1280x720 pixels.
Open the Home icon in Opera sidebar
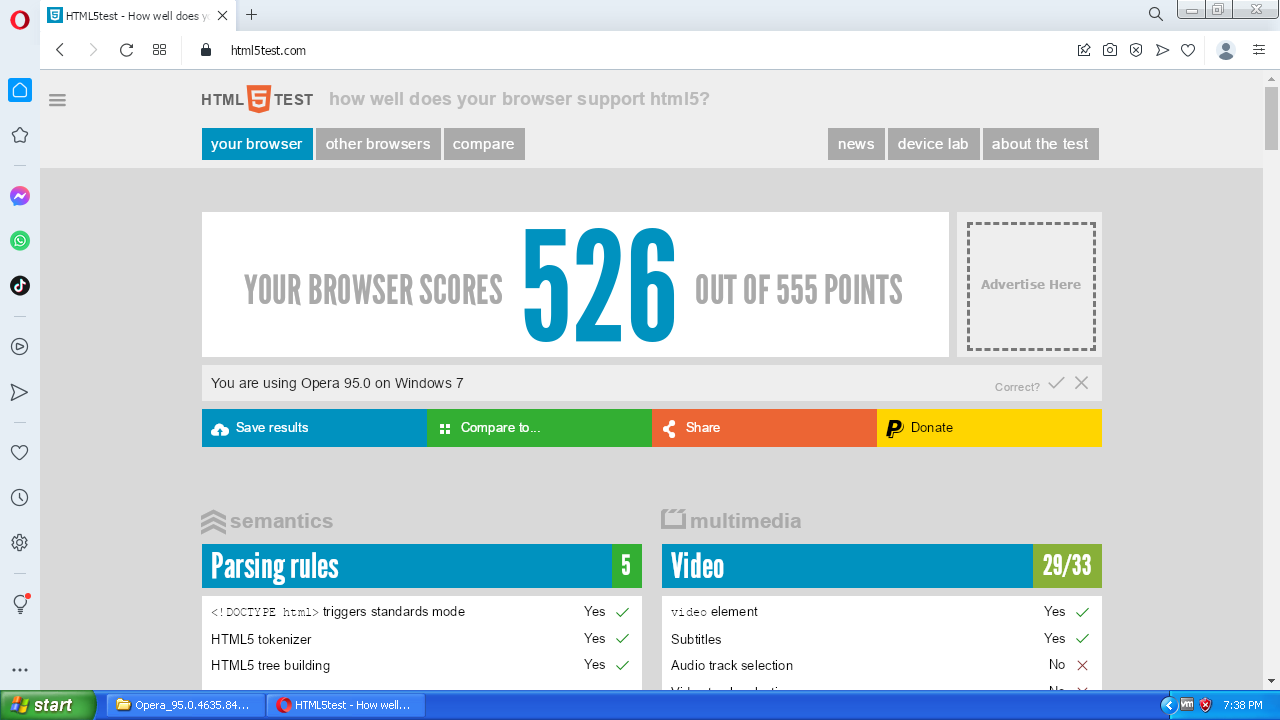point(20,90)
